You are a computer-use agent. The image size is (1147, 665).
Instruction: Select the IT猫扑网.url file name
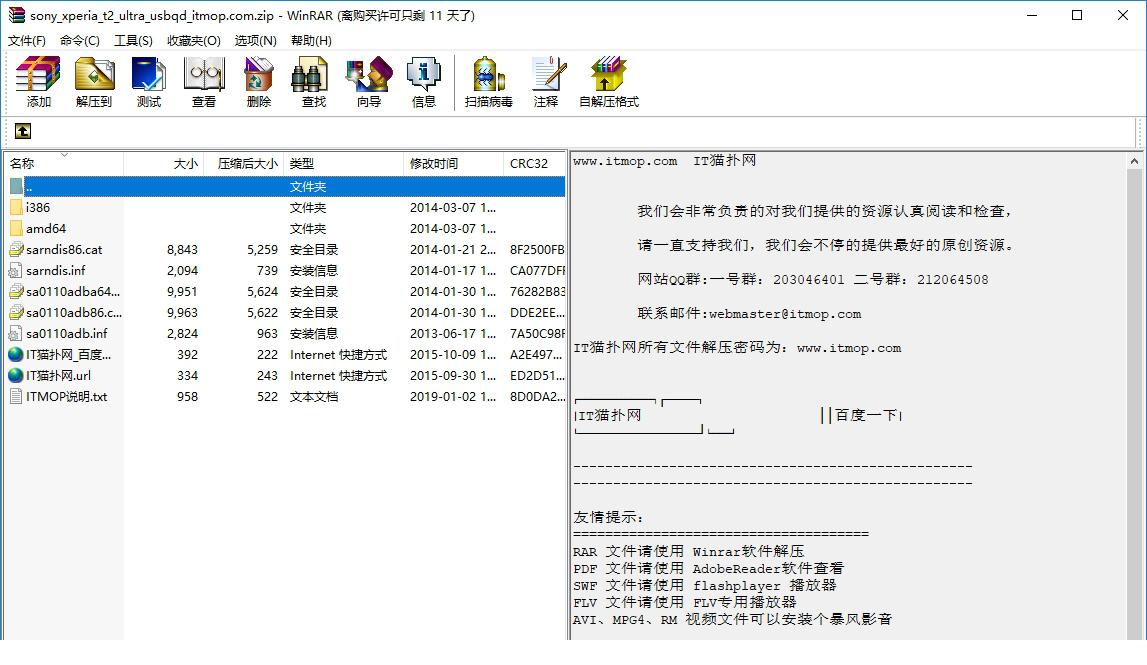(x=59, y=376)
